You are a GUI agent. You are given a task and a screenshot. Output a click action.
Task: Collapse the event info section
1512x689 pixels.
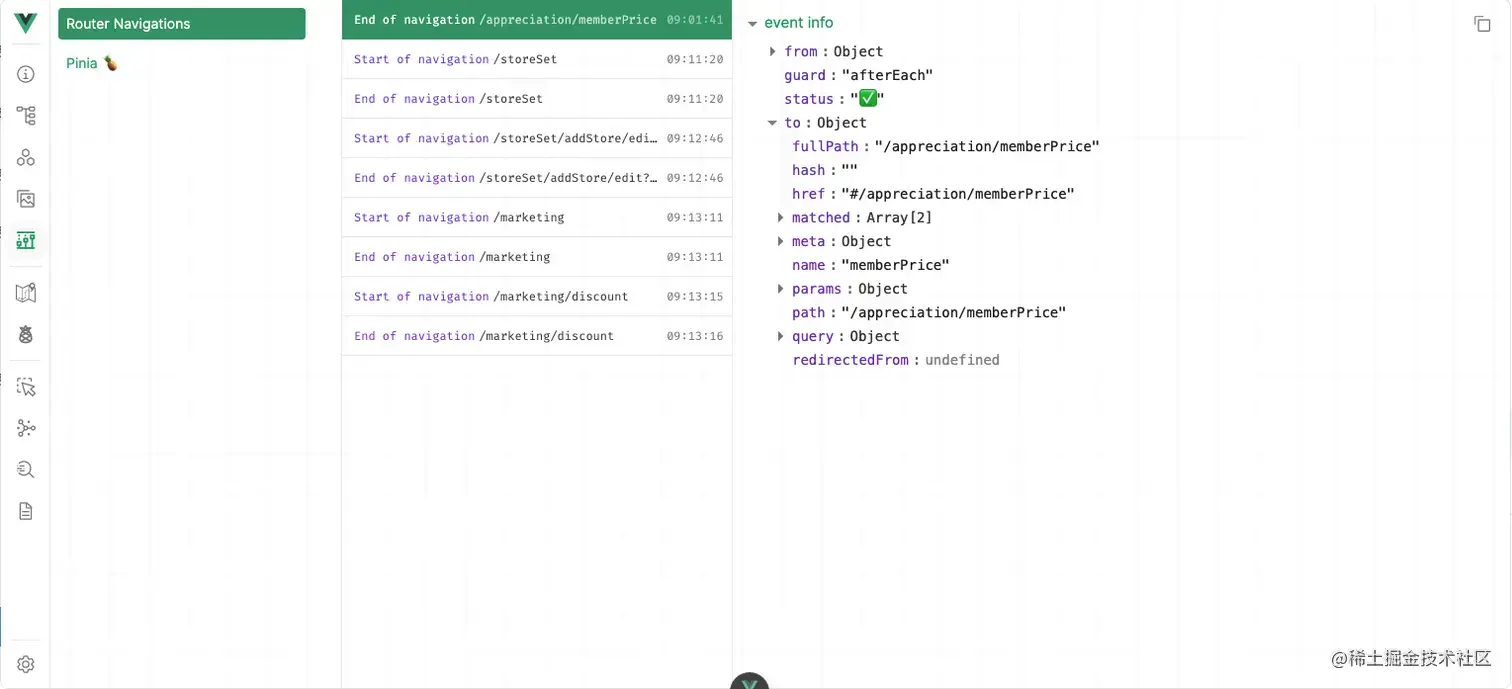(753, 24)
